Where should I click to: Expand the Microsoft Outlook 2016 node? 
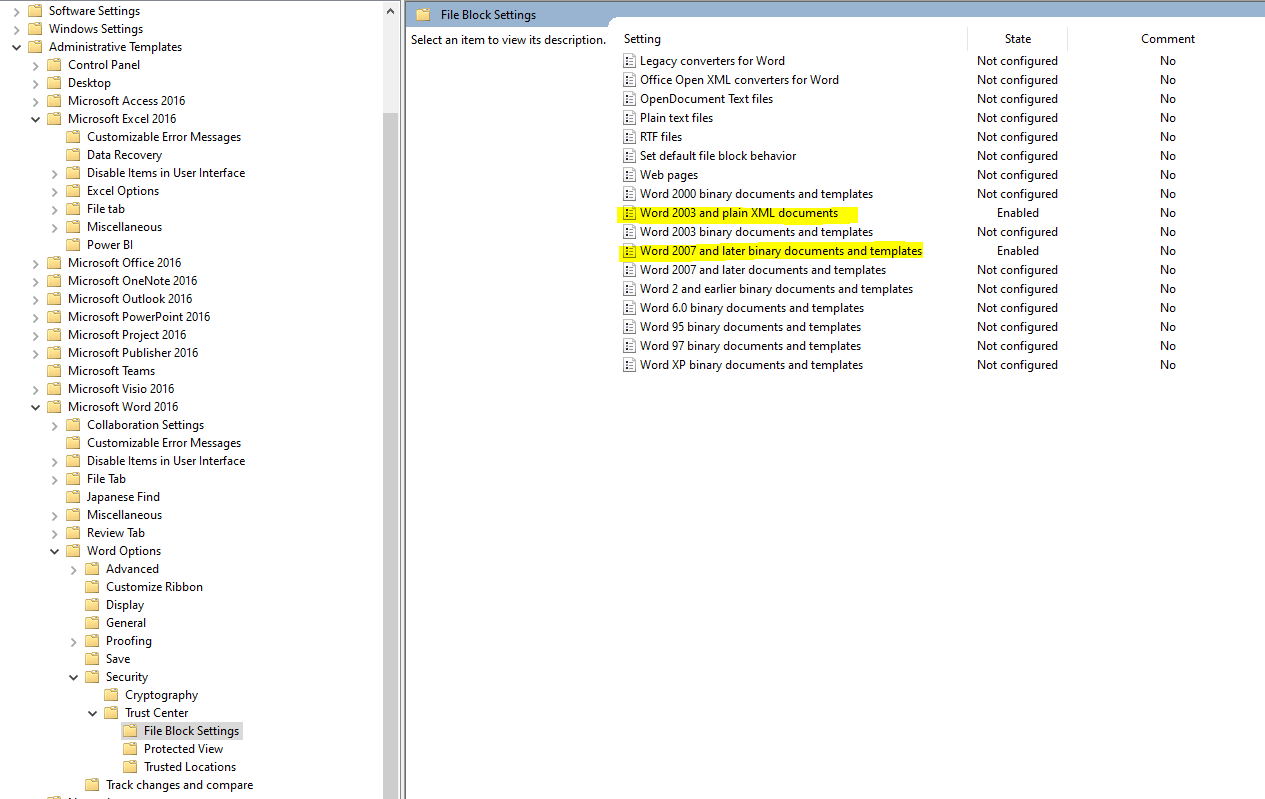[35, 299]
